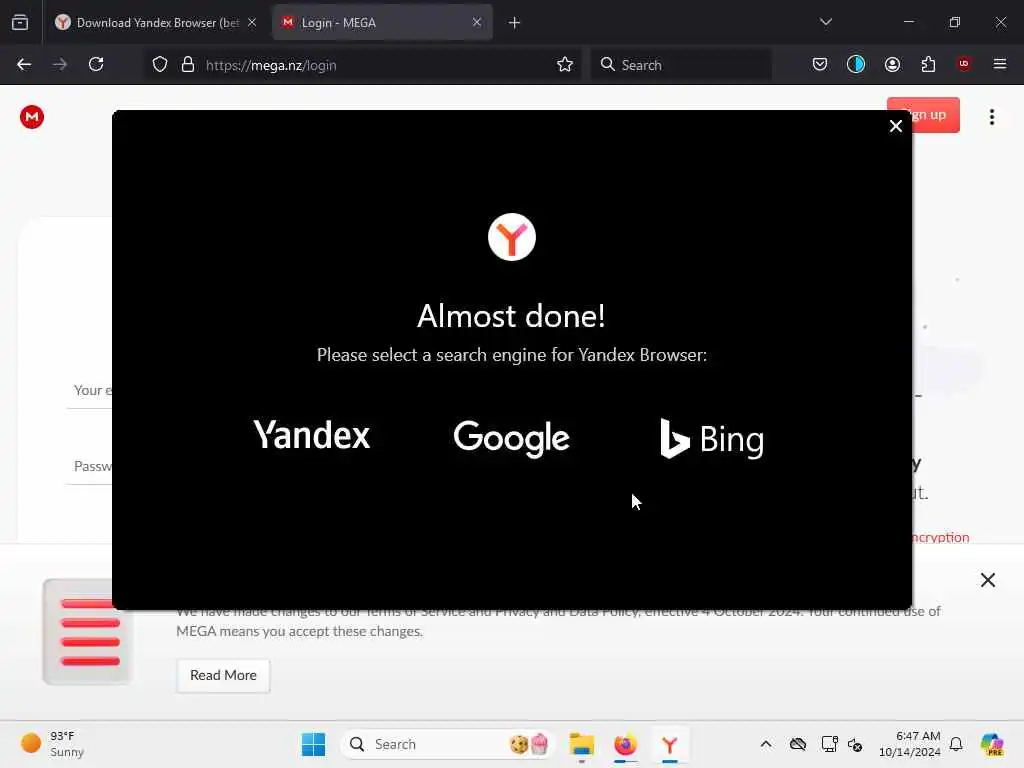Image resolution: width=1024 pixels, height=768 pixels.
Task: Open the display network tray icon
Action: [x=829, y=744]
